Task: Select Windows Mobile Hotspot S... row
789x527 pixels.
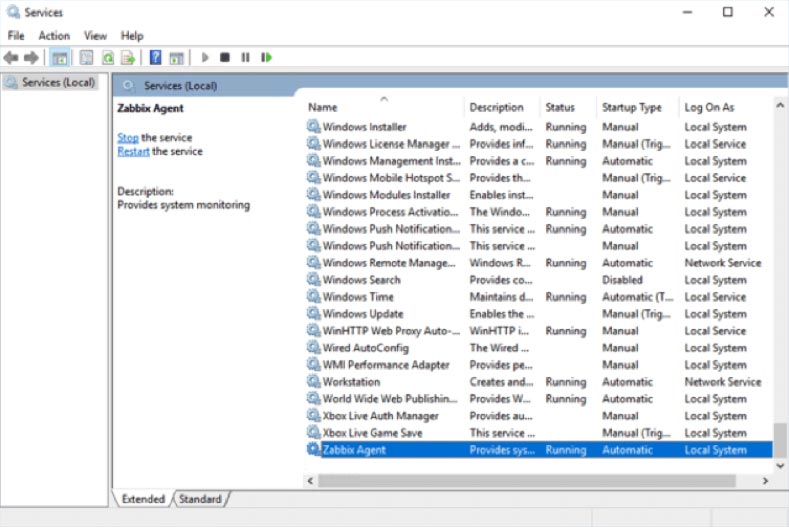Action: (x=539, y=178)
